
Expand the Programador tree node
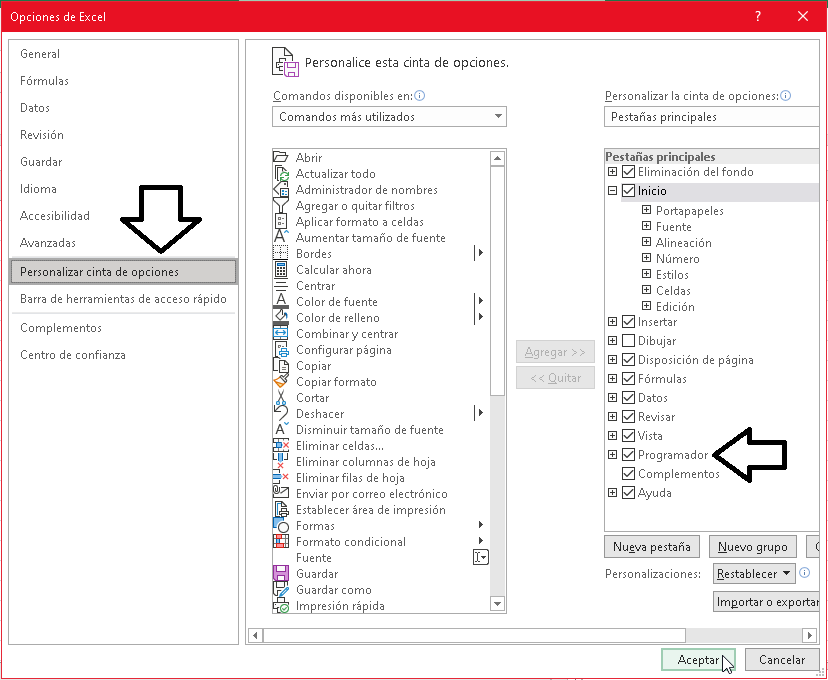(x=613, y=455)
